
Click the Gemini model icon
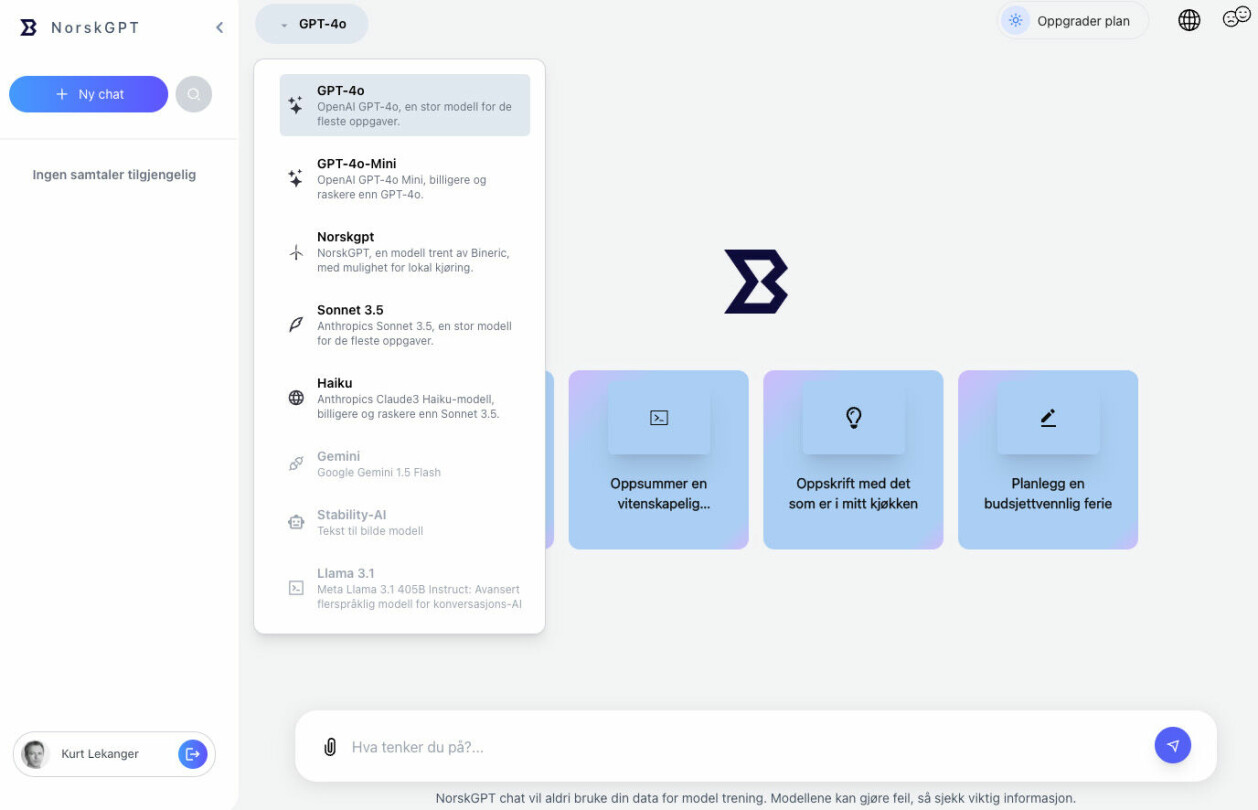coord(296,464)
